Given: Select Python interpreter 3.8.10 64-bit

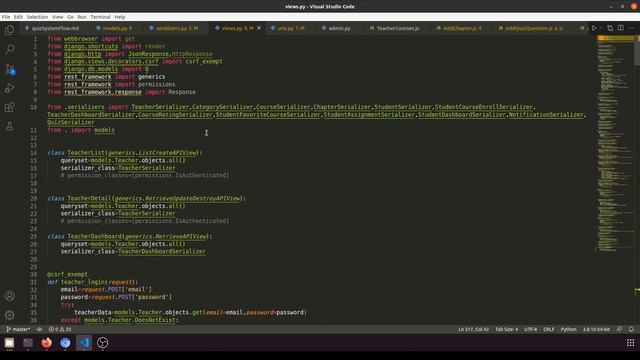Looking at the screenshot, I should pos(596,329).
